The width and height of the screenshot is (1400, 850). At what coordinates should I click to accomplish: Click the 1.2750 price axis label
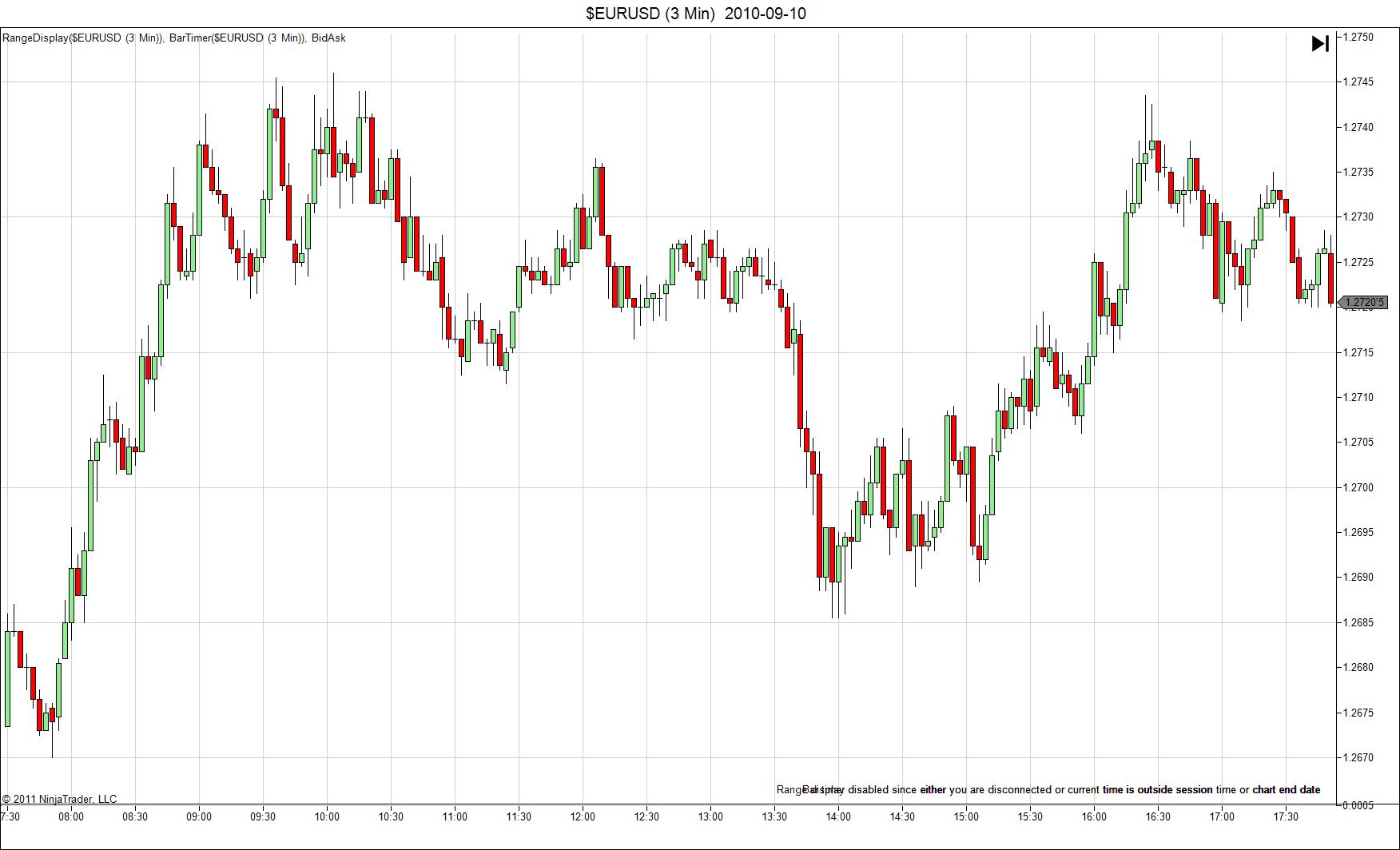1358,37
